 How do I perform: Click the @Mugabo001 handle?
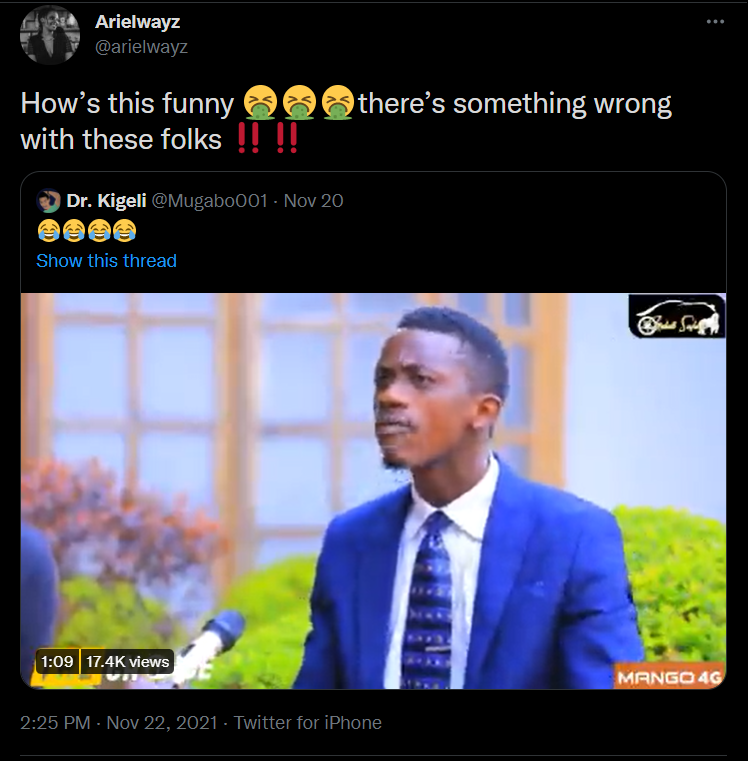pos(209,201)
